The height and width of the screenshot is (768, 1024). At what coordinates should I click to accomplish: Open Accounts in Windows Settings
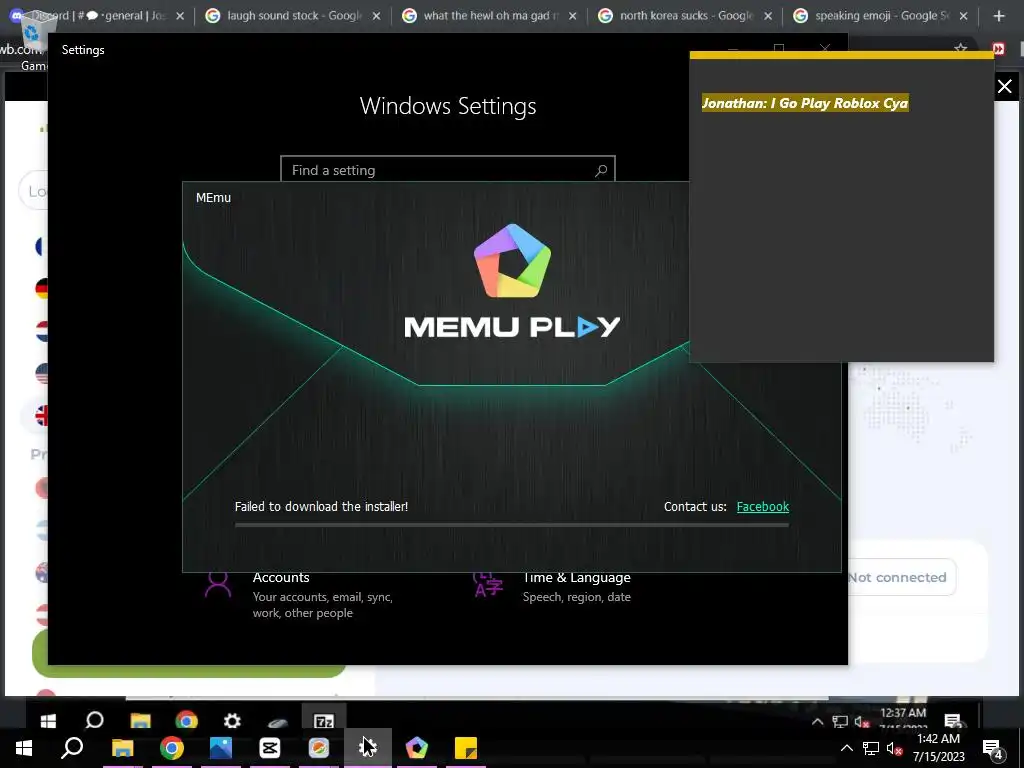(300, 595)
